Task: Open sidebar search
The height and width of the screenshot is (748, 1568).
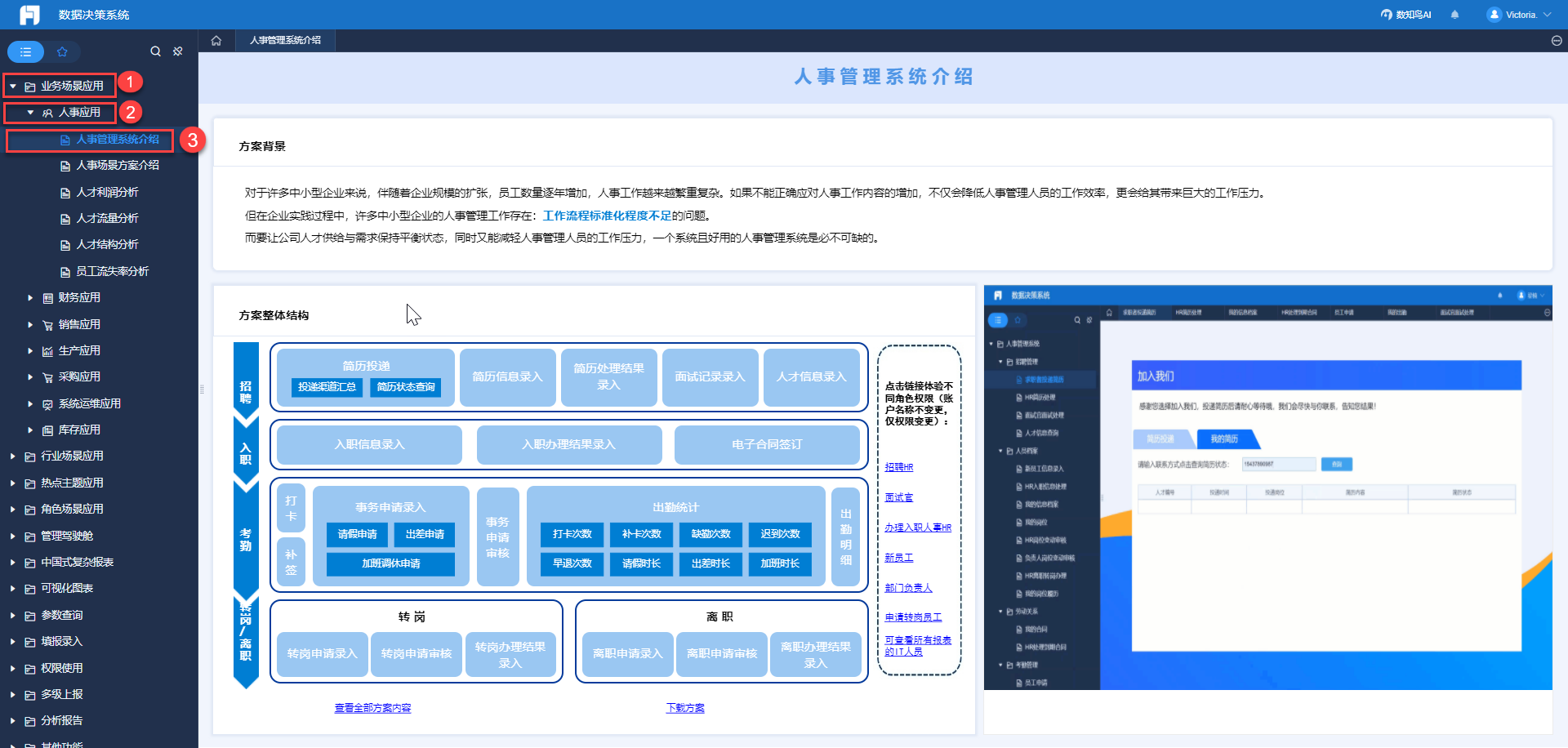Action: [x=155, y=51]
